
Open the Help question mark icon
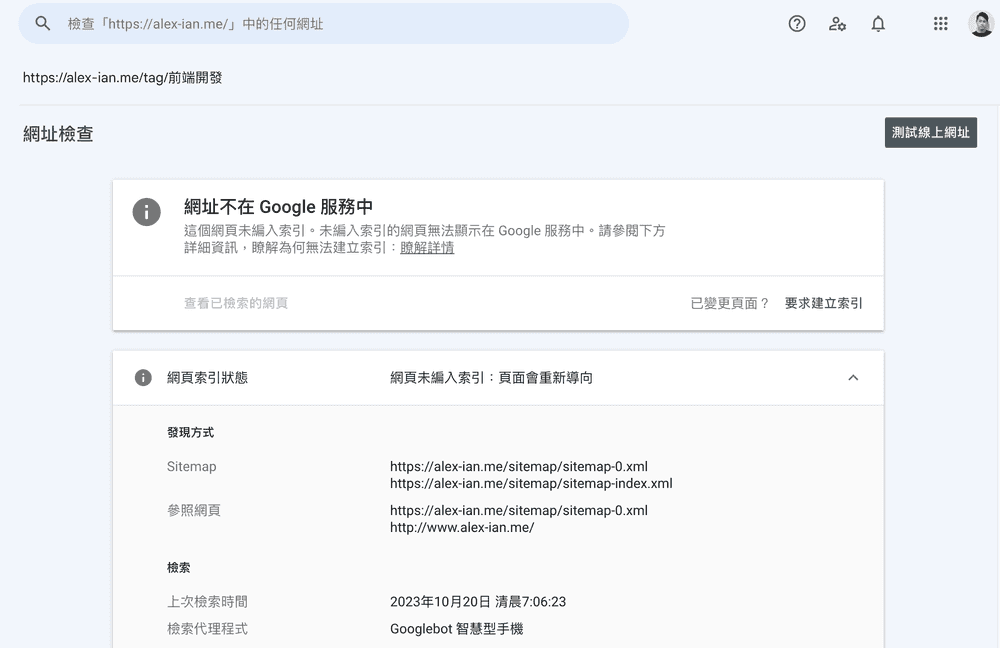pyautogui.click(x=797, y=24)
